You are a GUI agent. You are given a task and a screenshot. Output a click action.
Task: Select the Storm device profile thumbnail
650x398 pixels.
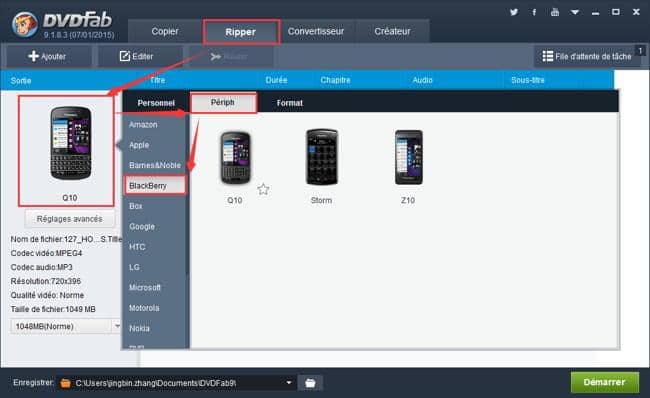point(322,157)
